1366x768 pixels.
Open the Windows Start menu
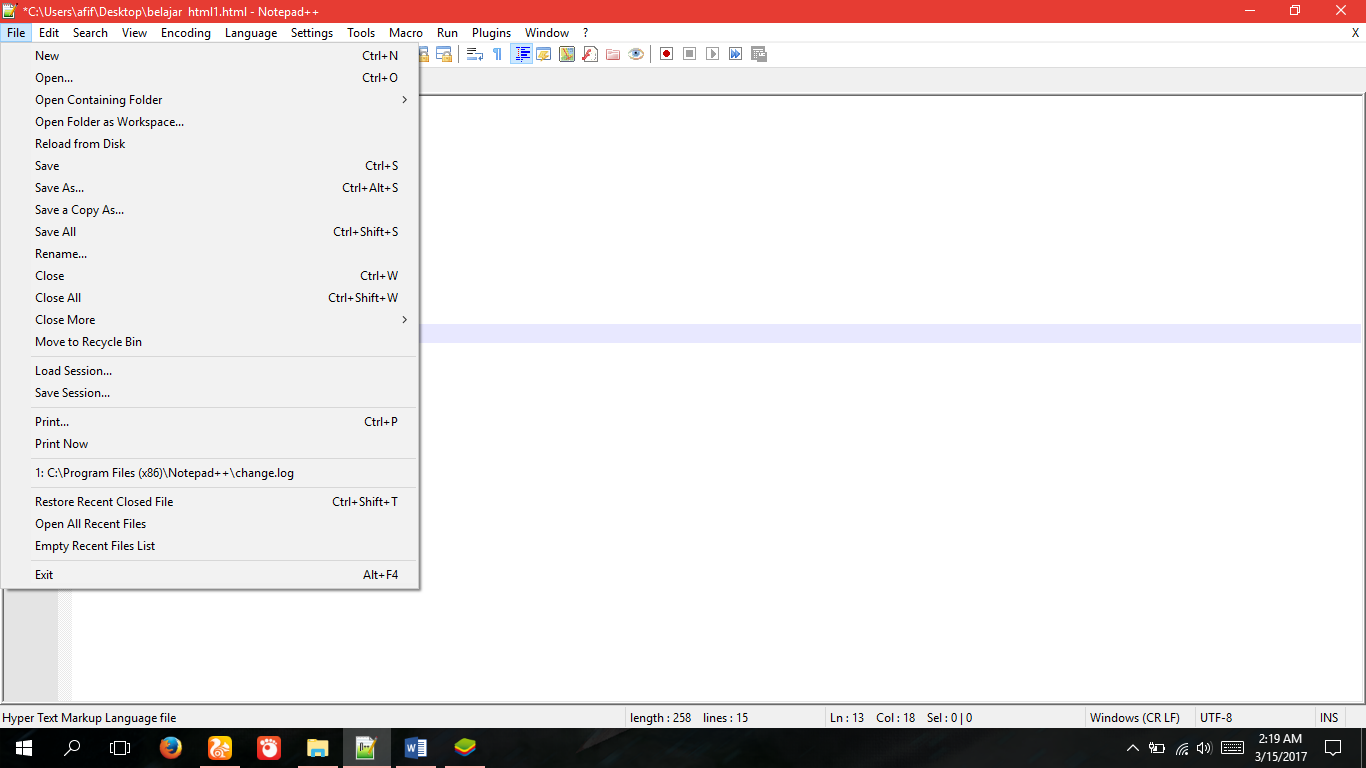[24, 748]
